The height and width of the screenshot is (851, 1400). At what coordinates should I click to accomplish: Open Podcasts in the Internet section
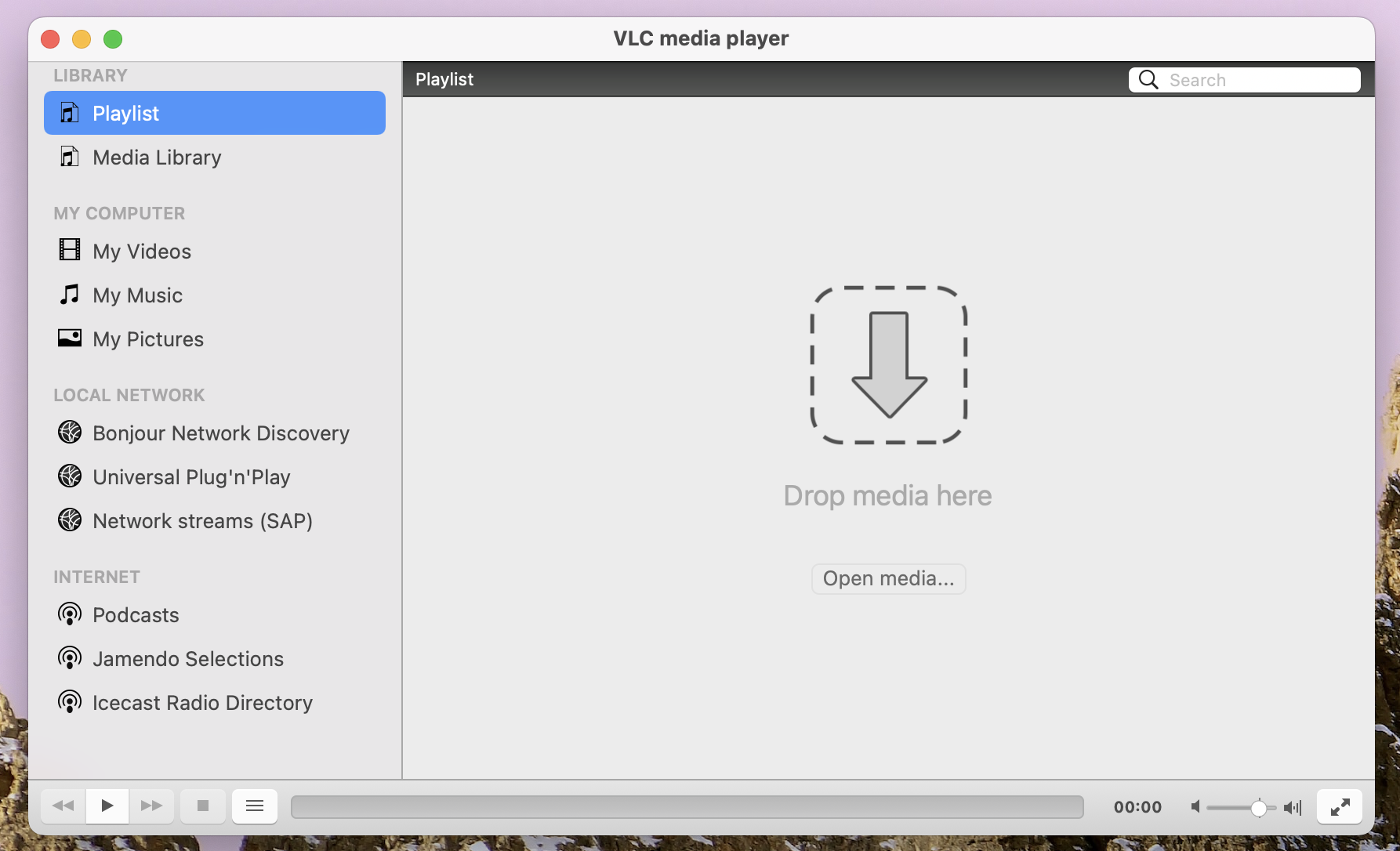click(215, 615)
